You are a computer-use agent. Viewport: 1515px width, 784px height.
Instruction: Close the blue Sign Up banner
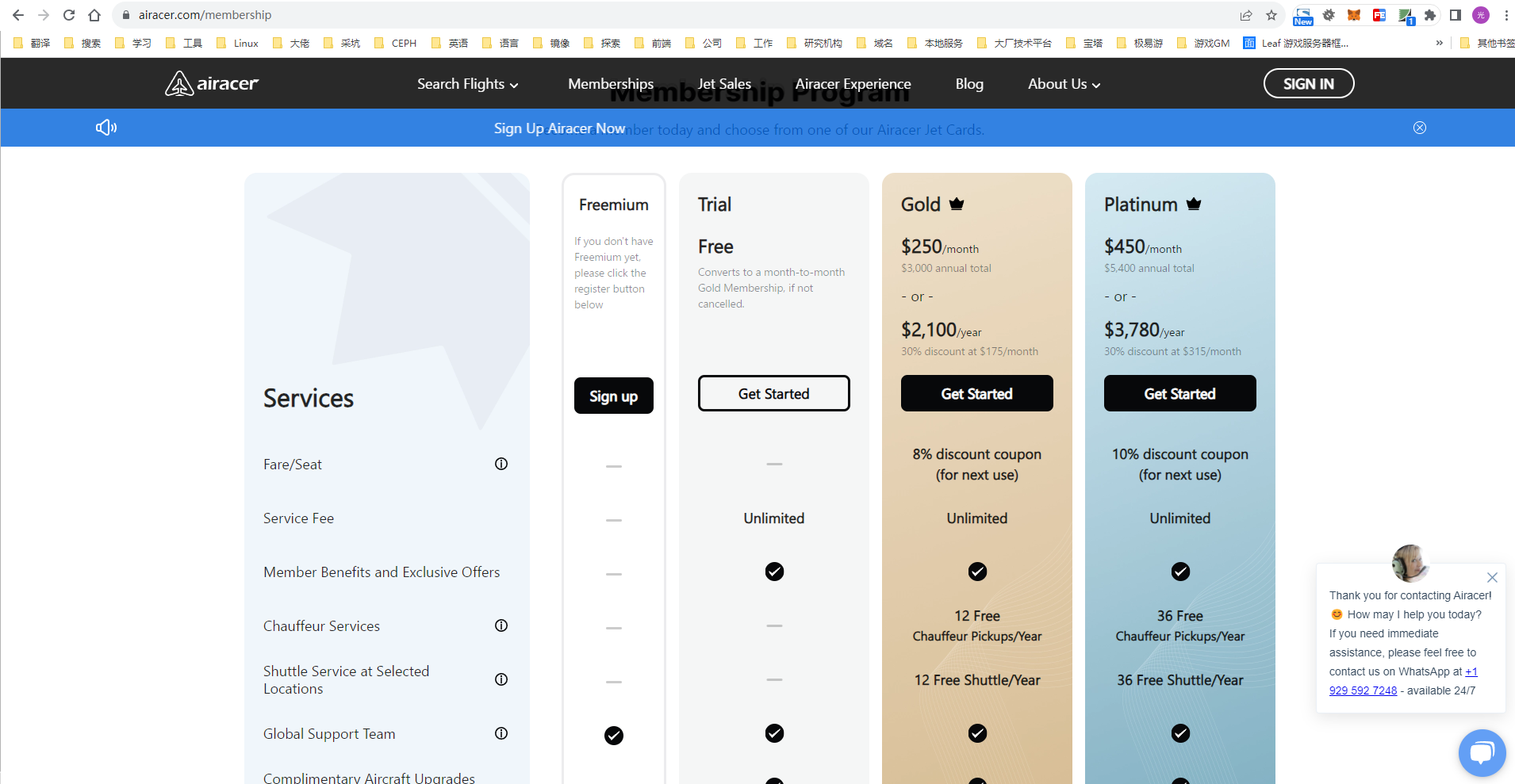[1420, 128]
